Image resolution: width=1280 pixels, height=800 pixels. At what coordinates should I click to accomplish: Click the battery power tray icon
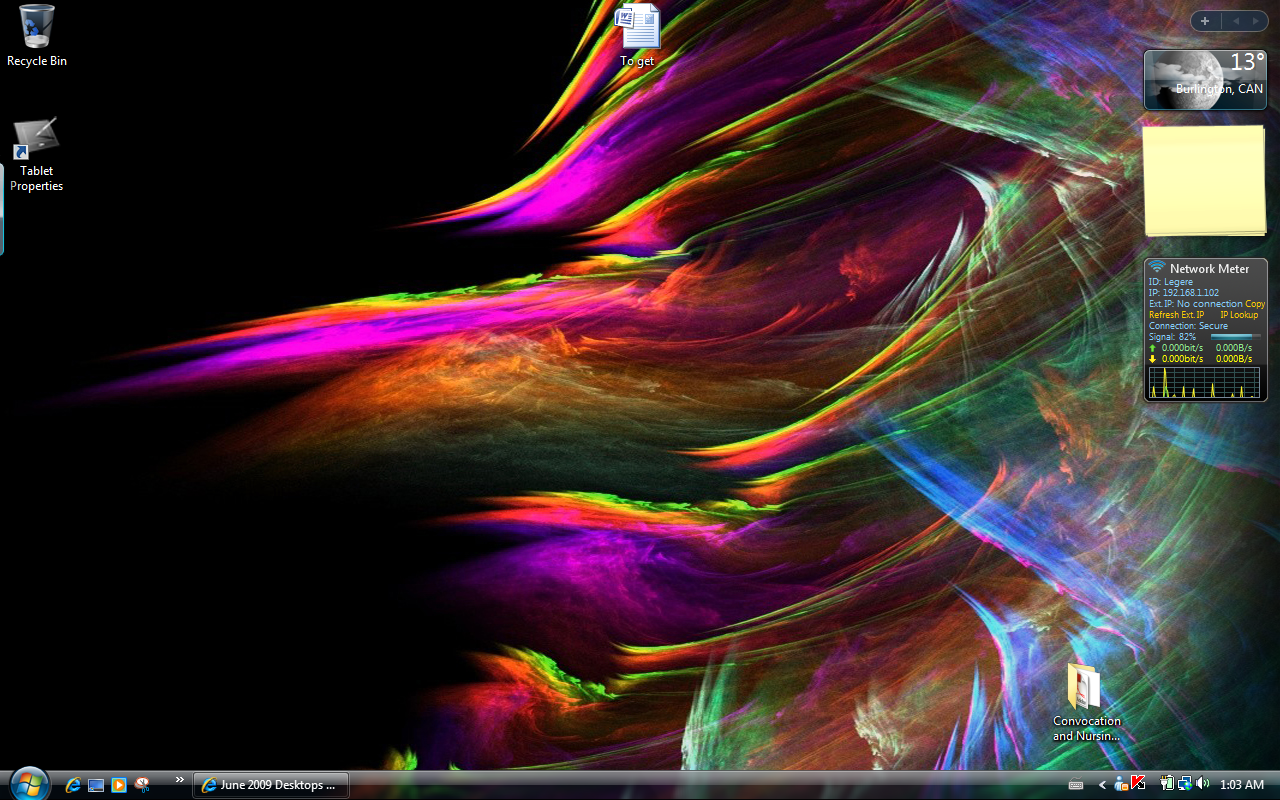[x=1167, y=784]
